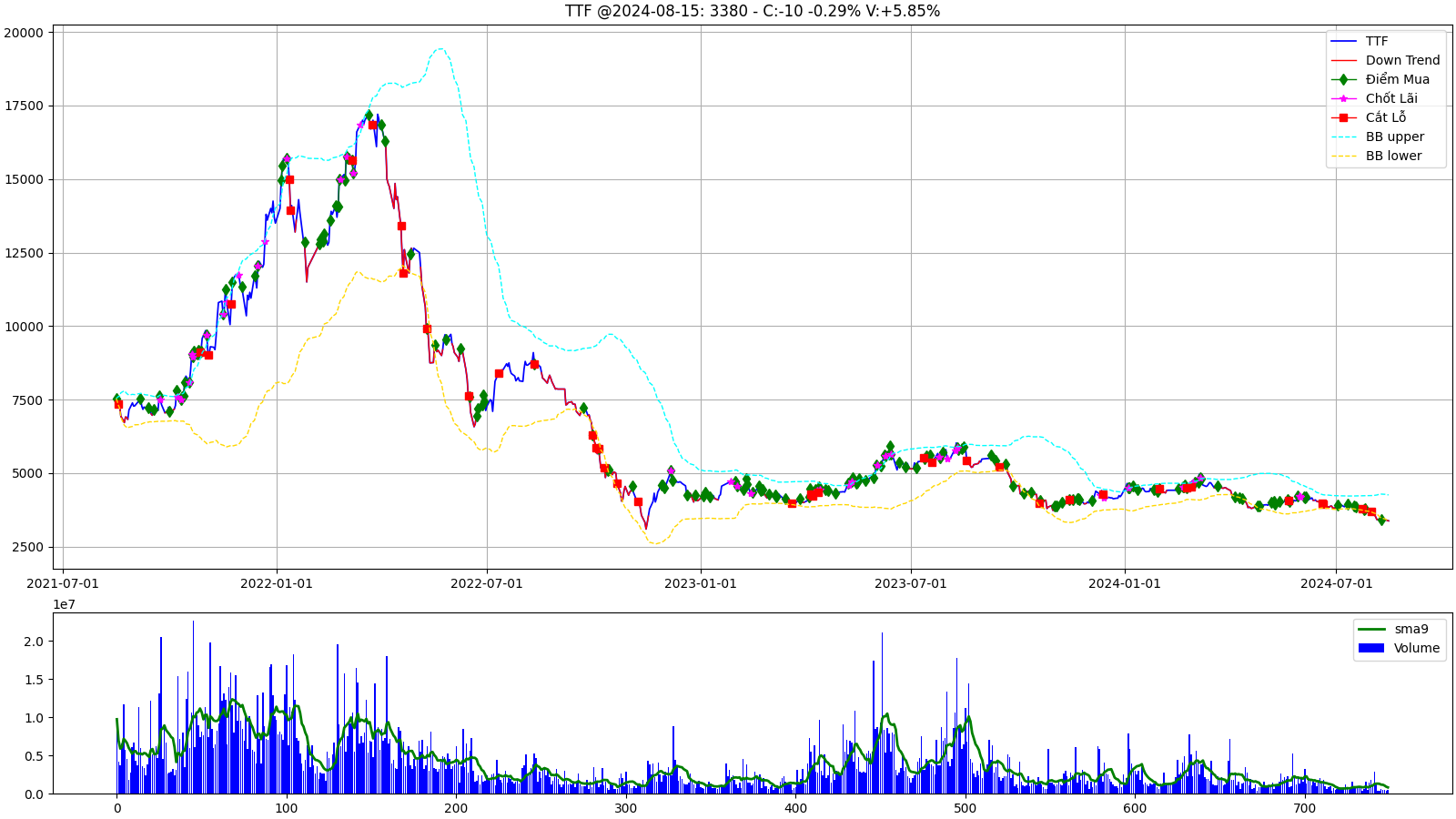This screenshot has width=1456, height=819.
Task: Click the 1.0 volume axis label
Action: (x=34, y=718)
